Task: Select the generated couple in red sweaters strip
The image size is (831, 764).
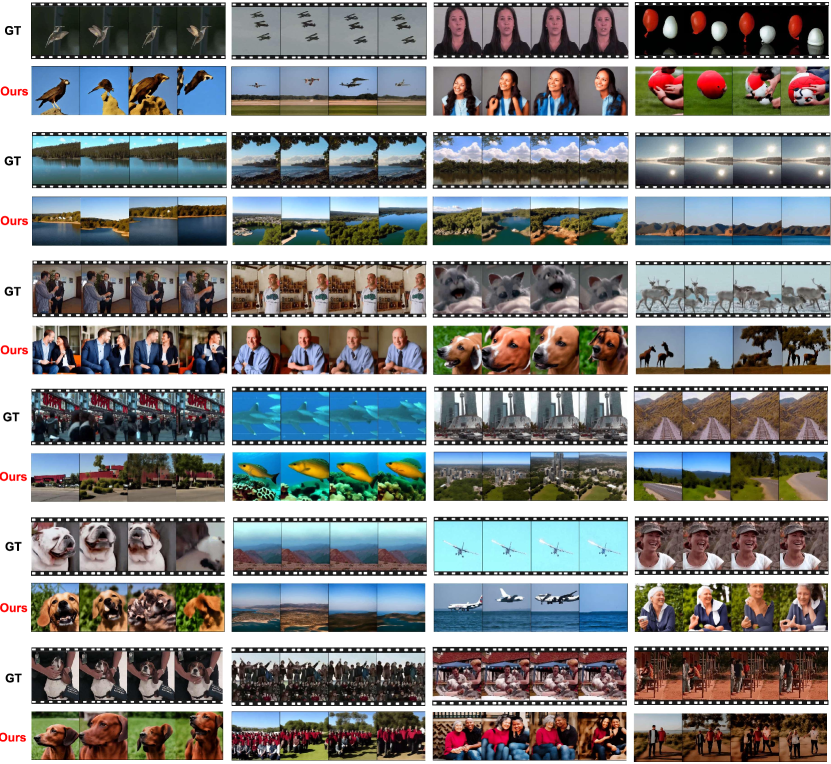Action: (530, 736)
